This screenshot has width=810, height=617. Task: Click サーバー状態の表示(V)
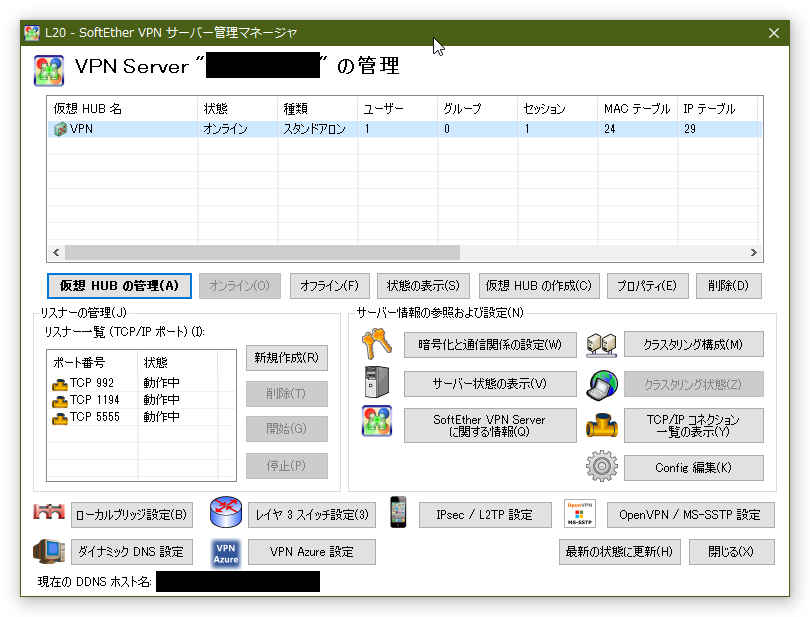pyautogui.click(x=490, y=384)
